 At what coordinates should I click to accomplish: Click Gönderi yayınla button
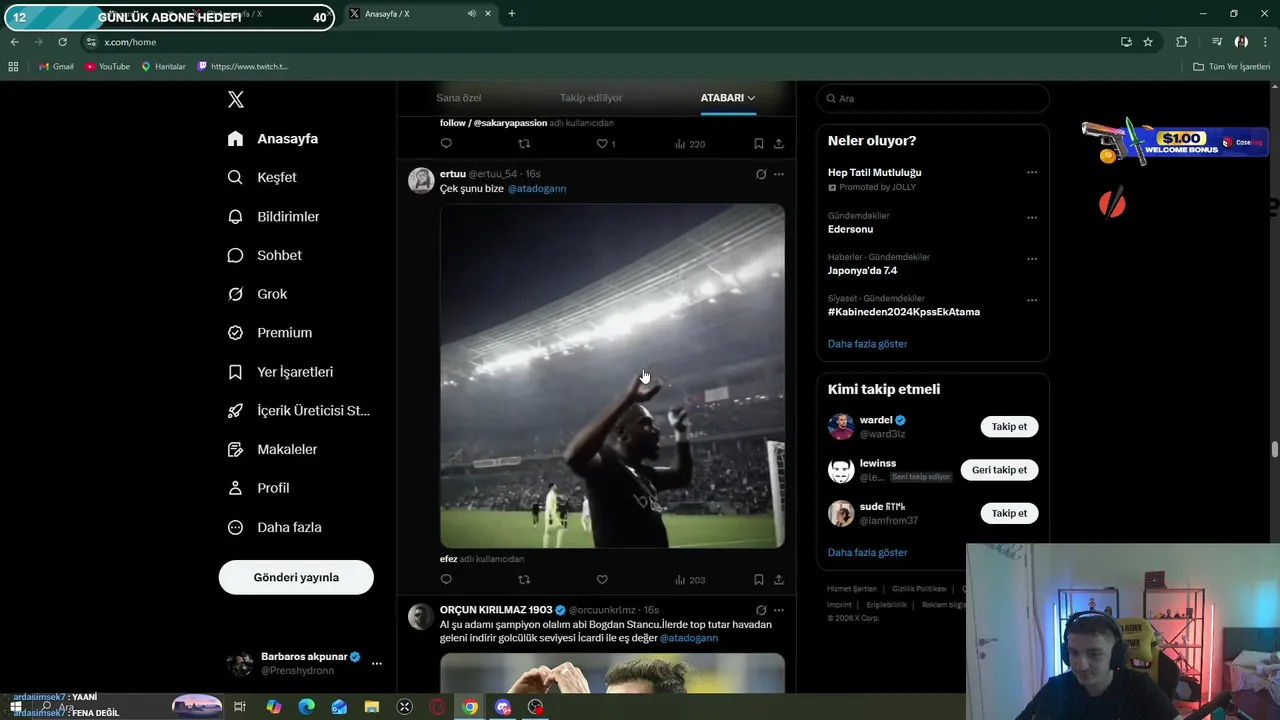[x=296, y=577]
